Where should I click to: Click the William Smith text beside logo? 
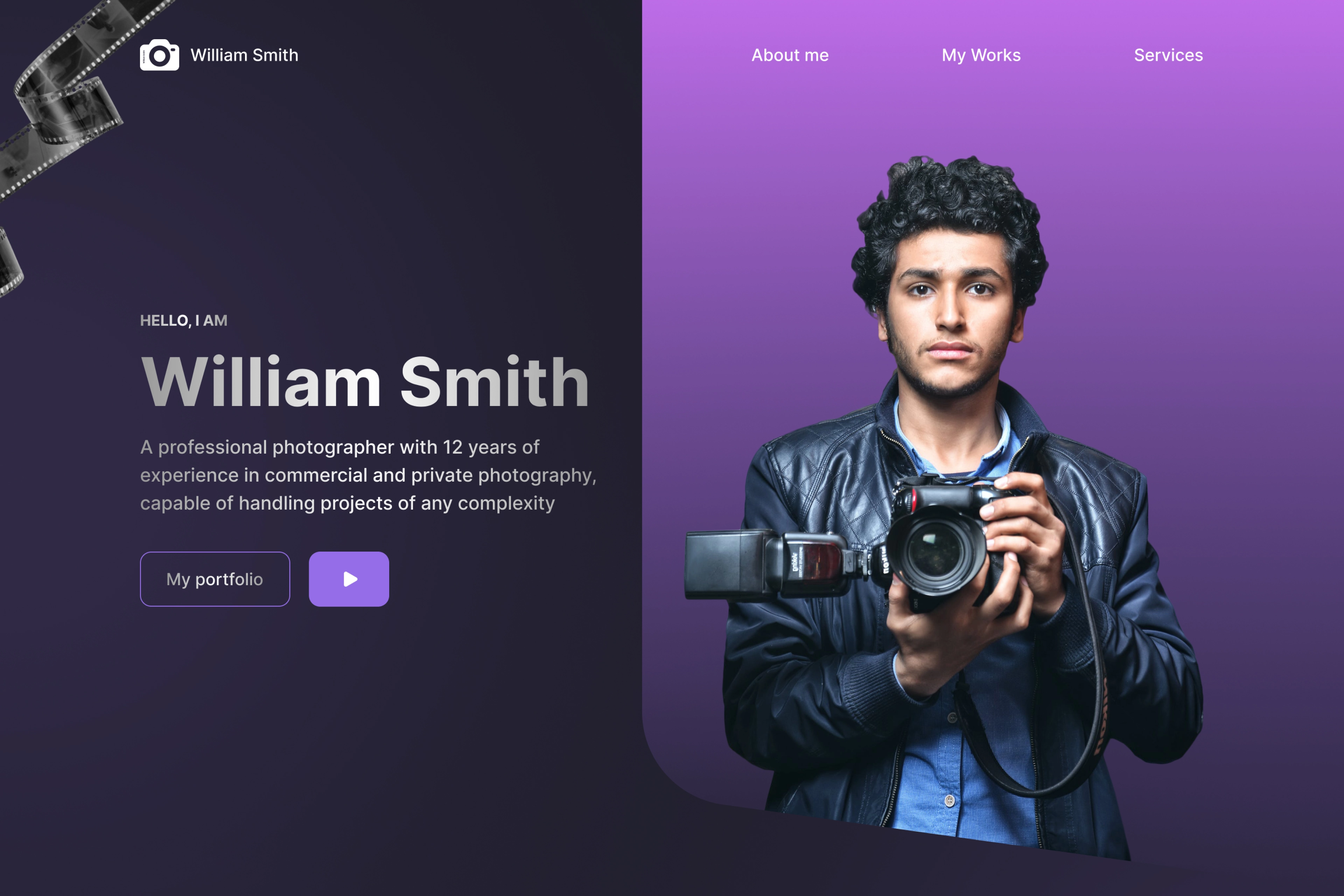[244, 55]
